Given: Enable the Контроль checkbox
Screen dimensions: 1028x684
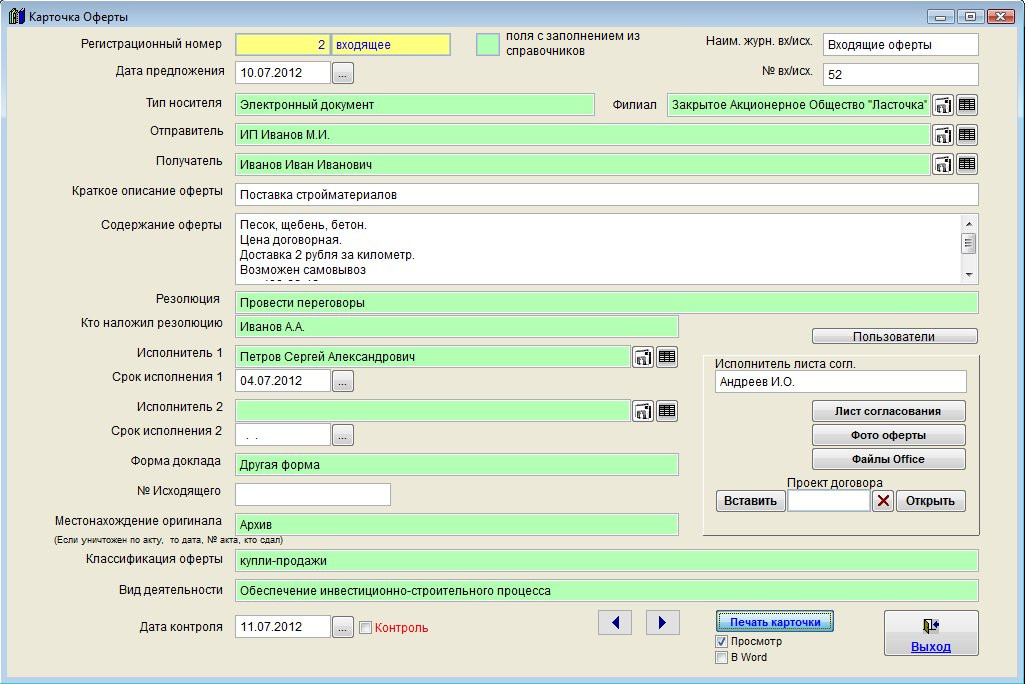Looking at the screenshot, I should 365,628.
